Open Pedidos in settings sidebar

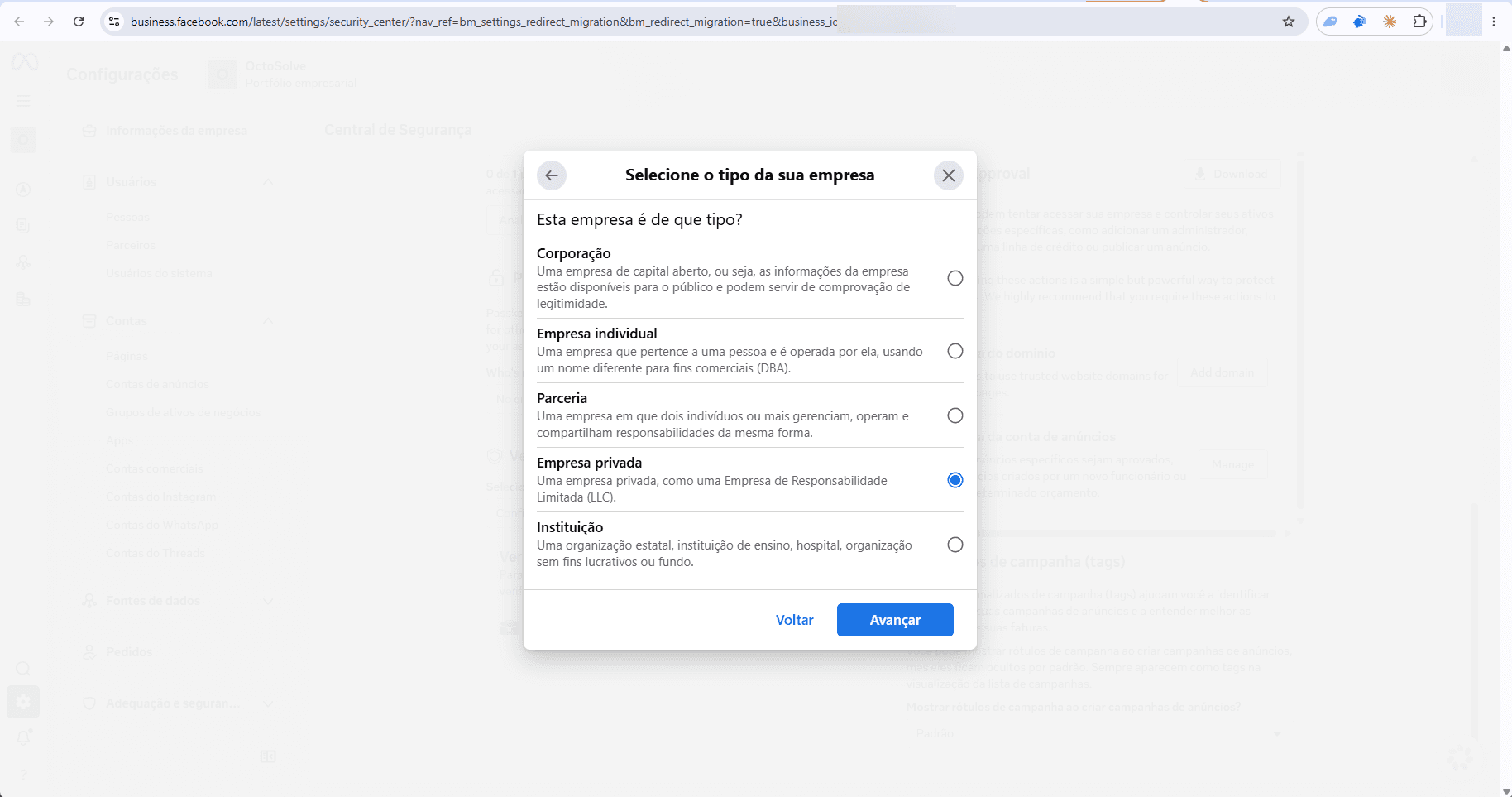129,652
